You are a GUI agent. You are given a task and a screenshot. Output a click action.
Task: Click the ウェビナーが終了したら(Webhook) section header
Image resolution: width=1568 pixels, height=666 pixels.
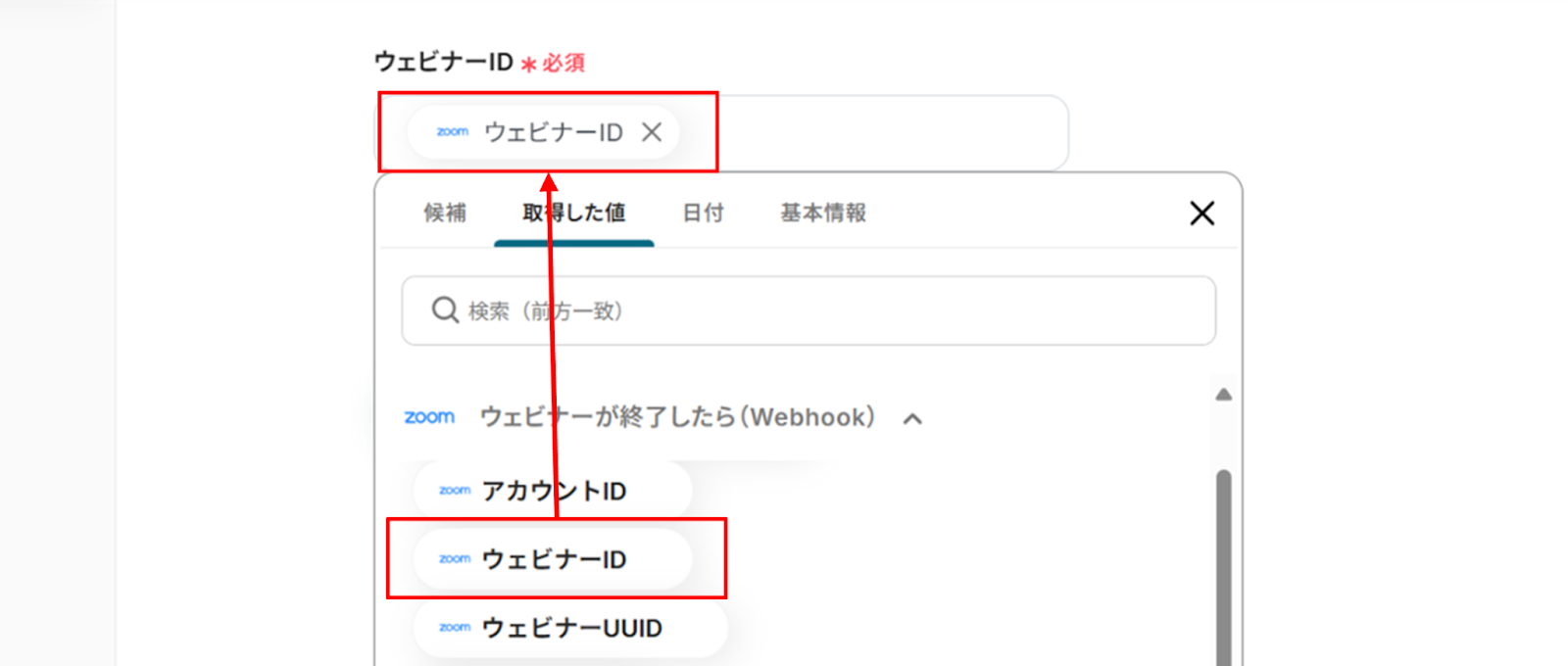tap(676, 417)
